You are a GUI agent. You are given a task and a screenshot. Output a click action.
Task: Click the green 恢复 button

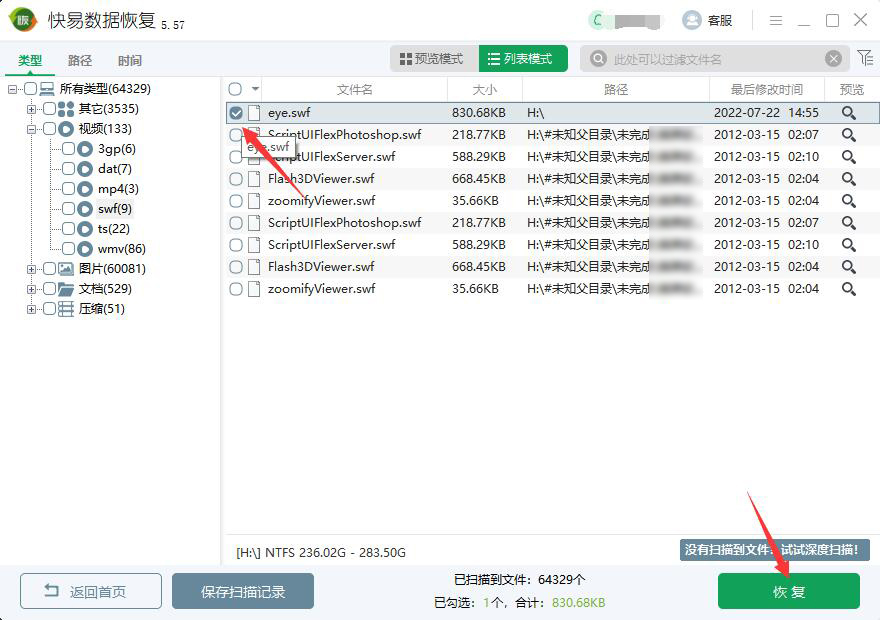point(788,591)
